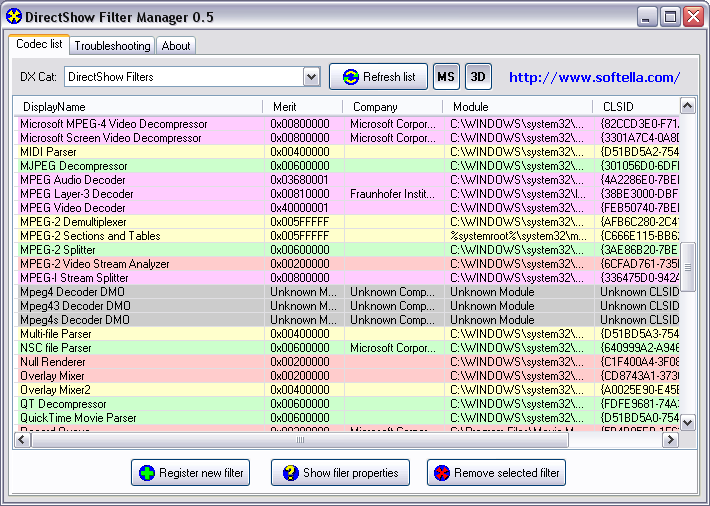The width and height of the screenshot is (710, 506).
Task: Select the Mpeg4 Decoder DMO row
Action: click(349, 292)
